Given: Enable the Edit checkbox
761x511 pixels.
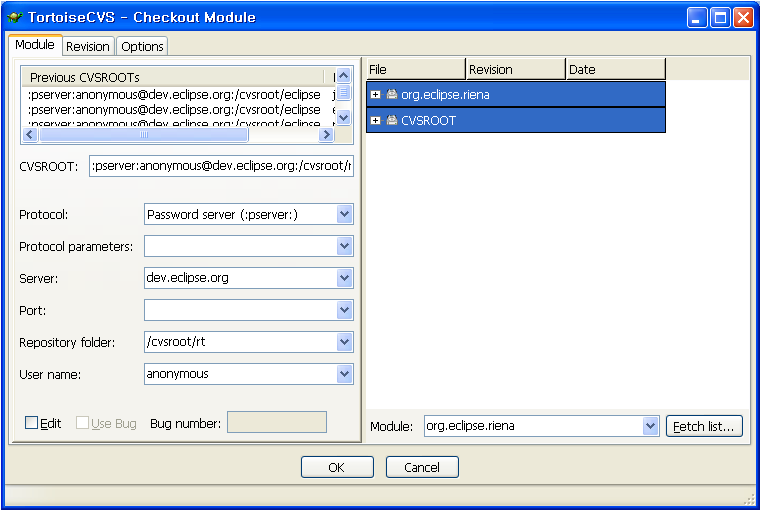Looking at the screenshot, I should pos(31,423).
